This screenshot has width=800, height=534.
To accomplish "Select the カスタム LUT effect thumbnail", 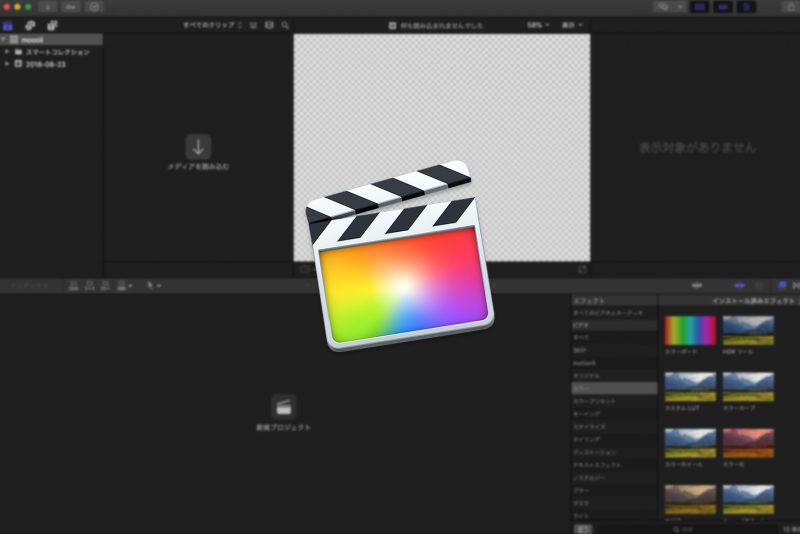I will pos(690,387).
